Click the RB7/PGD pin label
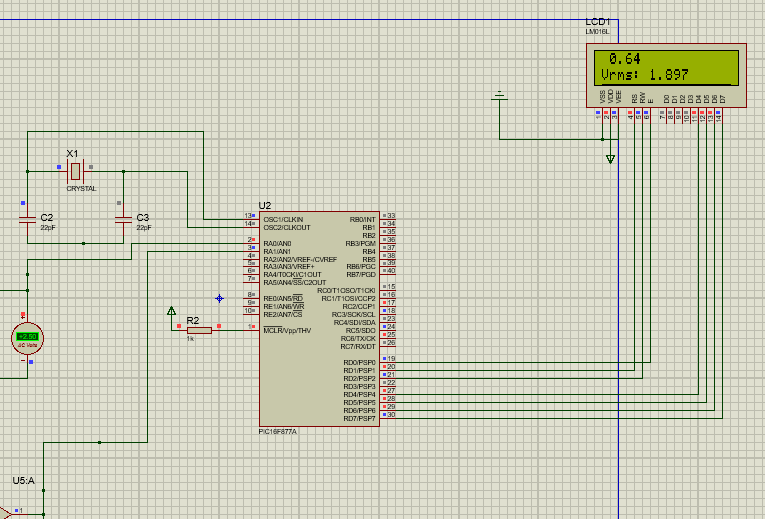 [x=361, y=275]
